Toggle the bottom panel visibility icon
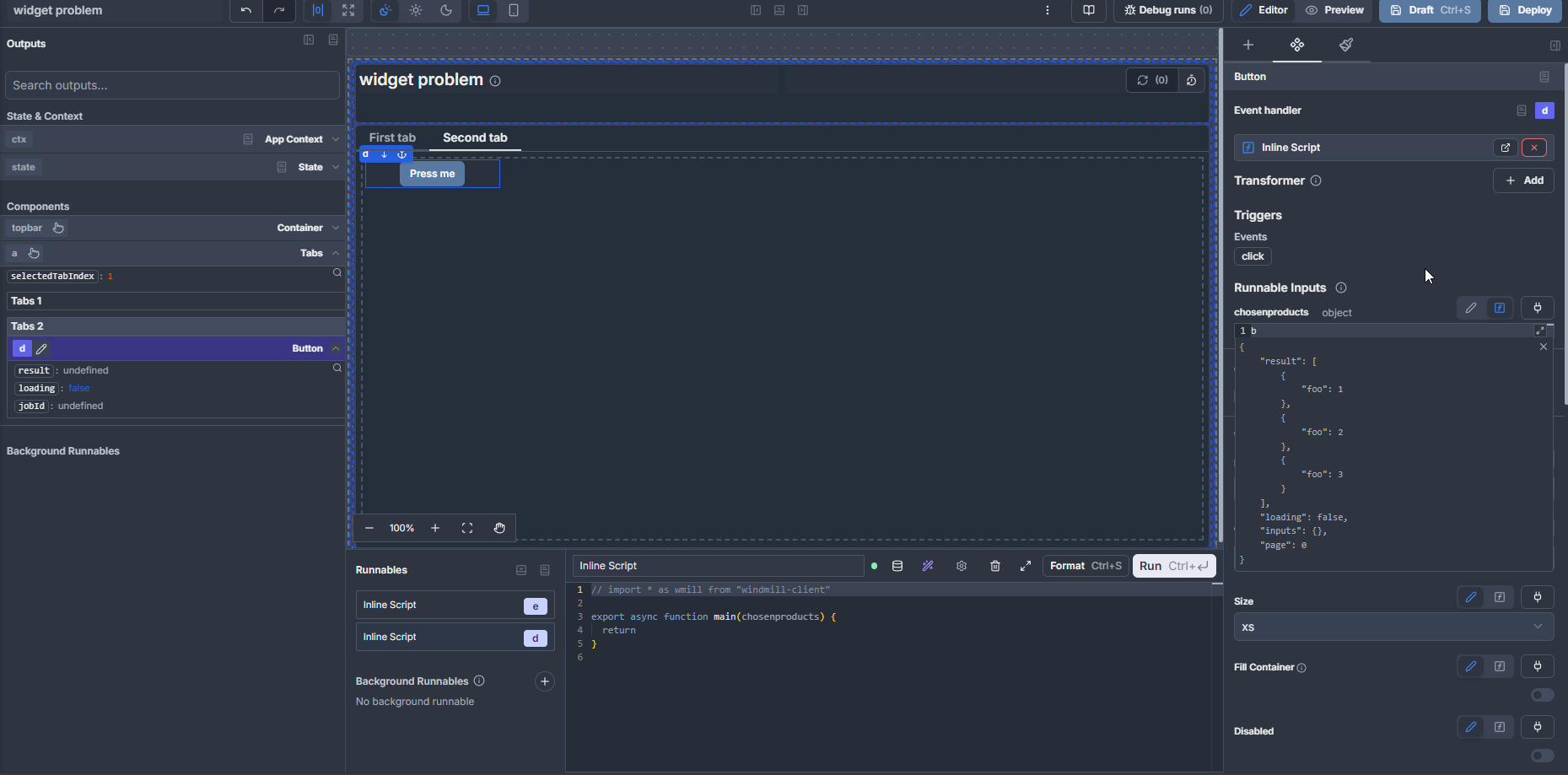 779,10
